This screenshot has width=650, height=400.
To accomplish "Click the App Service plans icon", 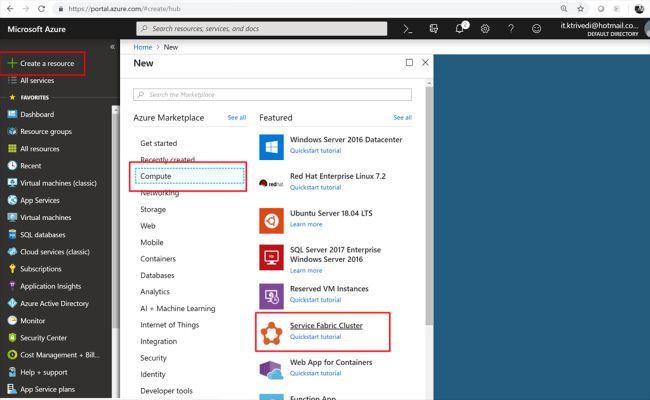I will (x=12, y=389).
